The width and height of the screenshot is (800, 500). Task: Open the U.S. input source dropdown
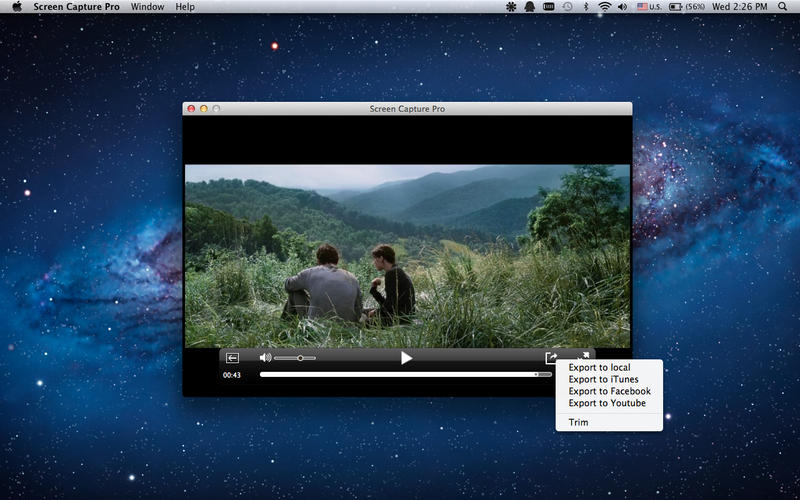coord(649,7)
